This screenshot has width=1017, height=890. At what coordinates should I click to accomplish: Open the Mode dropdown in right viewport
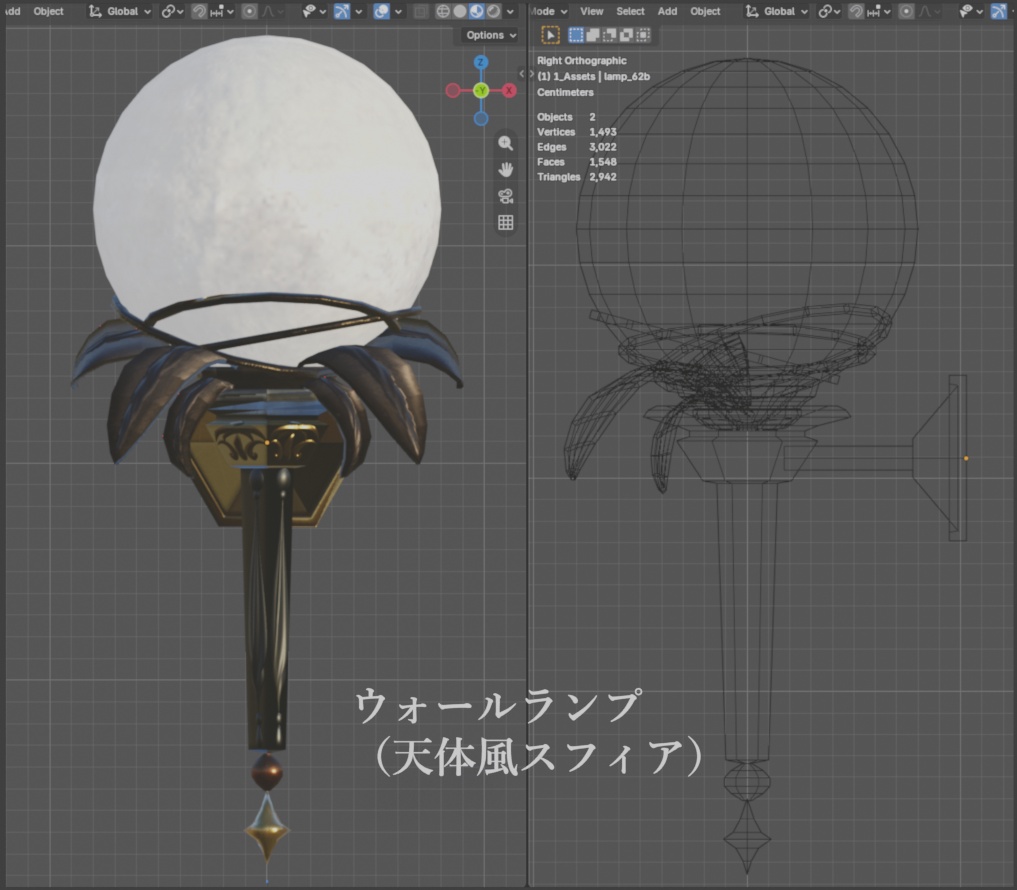549,11
